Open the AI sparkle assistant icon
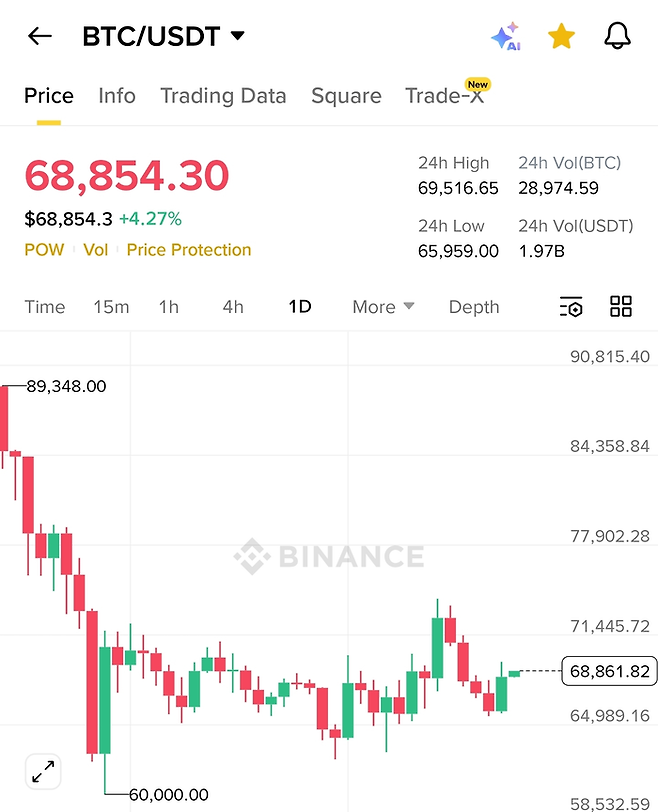658x812 pixels. (x=505, y=37)
